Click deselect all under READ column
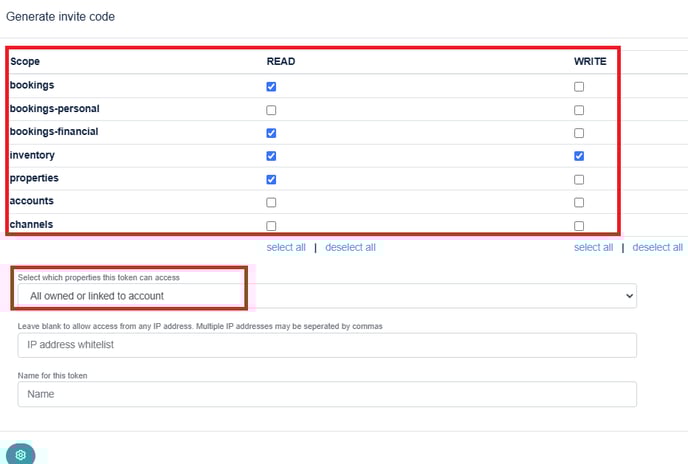The height and width of the screenshot is (464, 688). 350,247
